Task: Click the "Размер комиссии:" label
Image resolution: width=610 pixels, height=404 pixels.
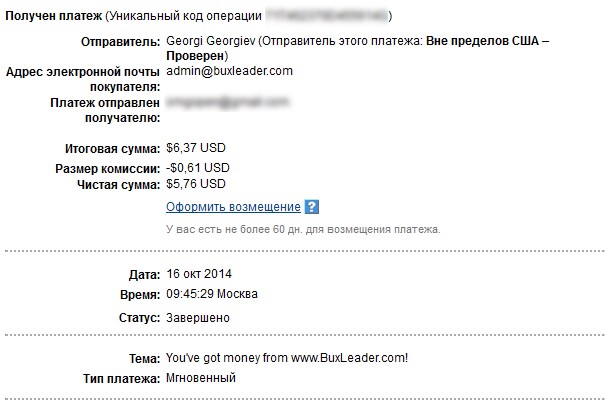Action: pos(108,168)
